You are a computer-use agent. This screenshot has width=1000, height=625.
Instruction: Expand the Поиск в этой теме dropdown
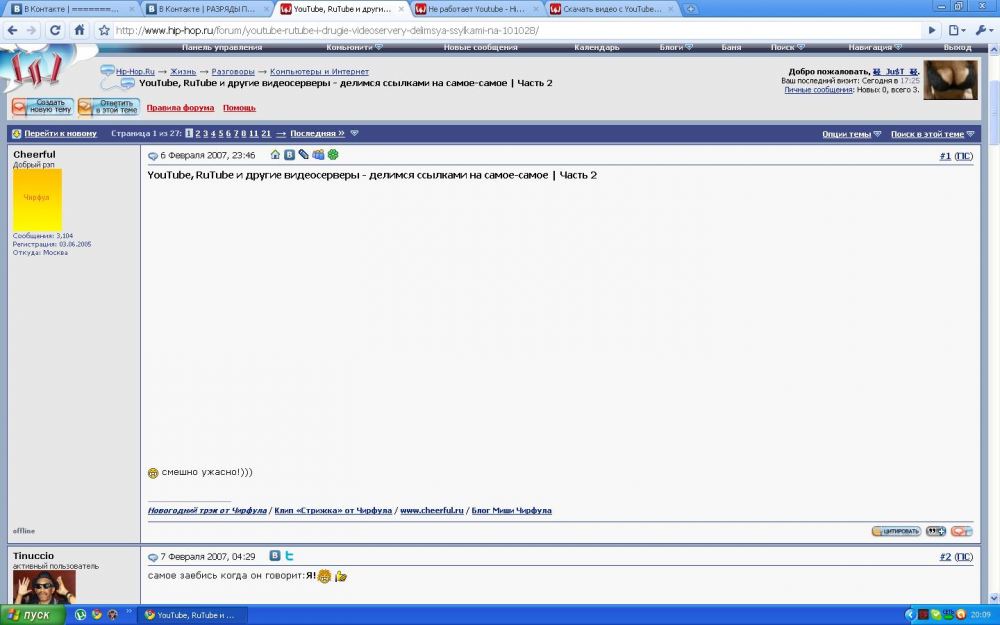932,134
